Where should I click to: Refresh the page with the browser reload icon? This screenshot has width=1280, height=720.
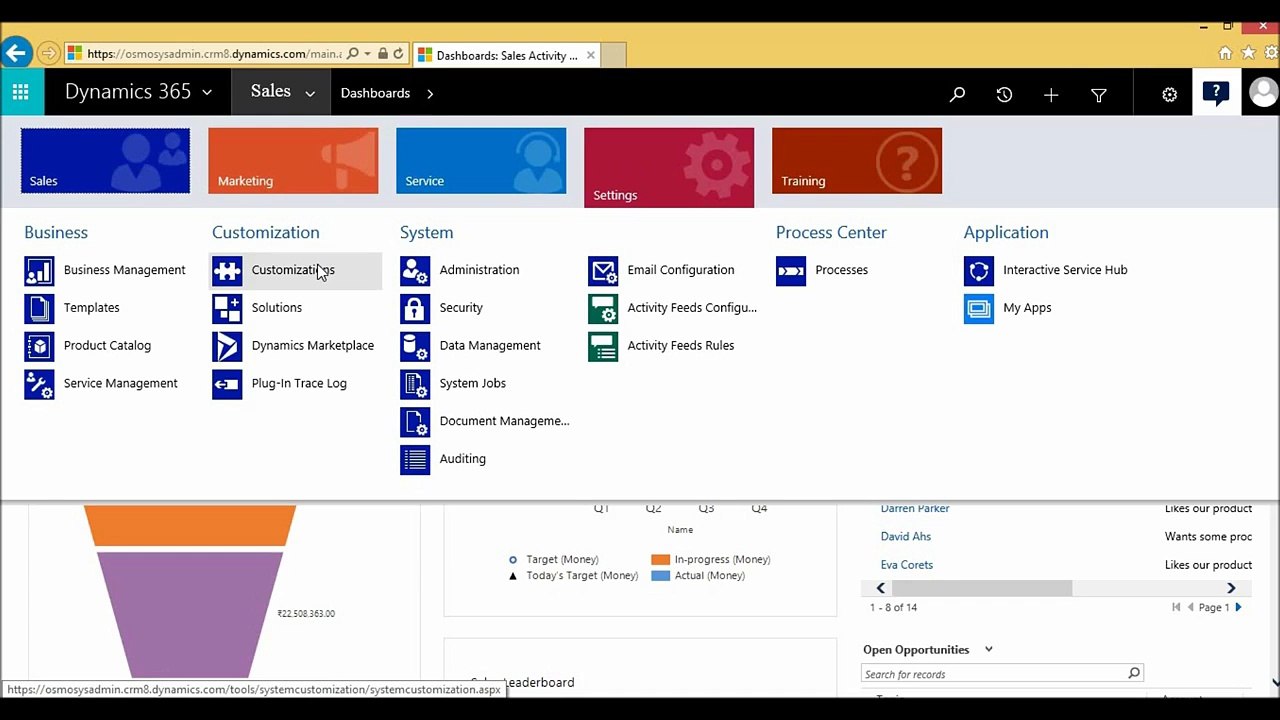point(398,54)
